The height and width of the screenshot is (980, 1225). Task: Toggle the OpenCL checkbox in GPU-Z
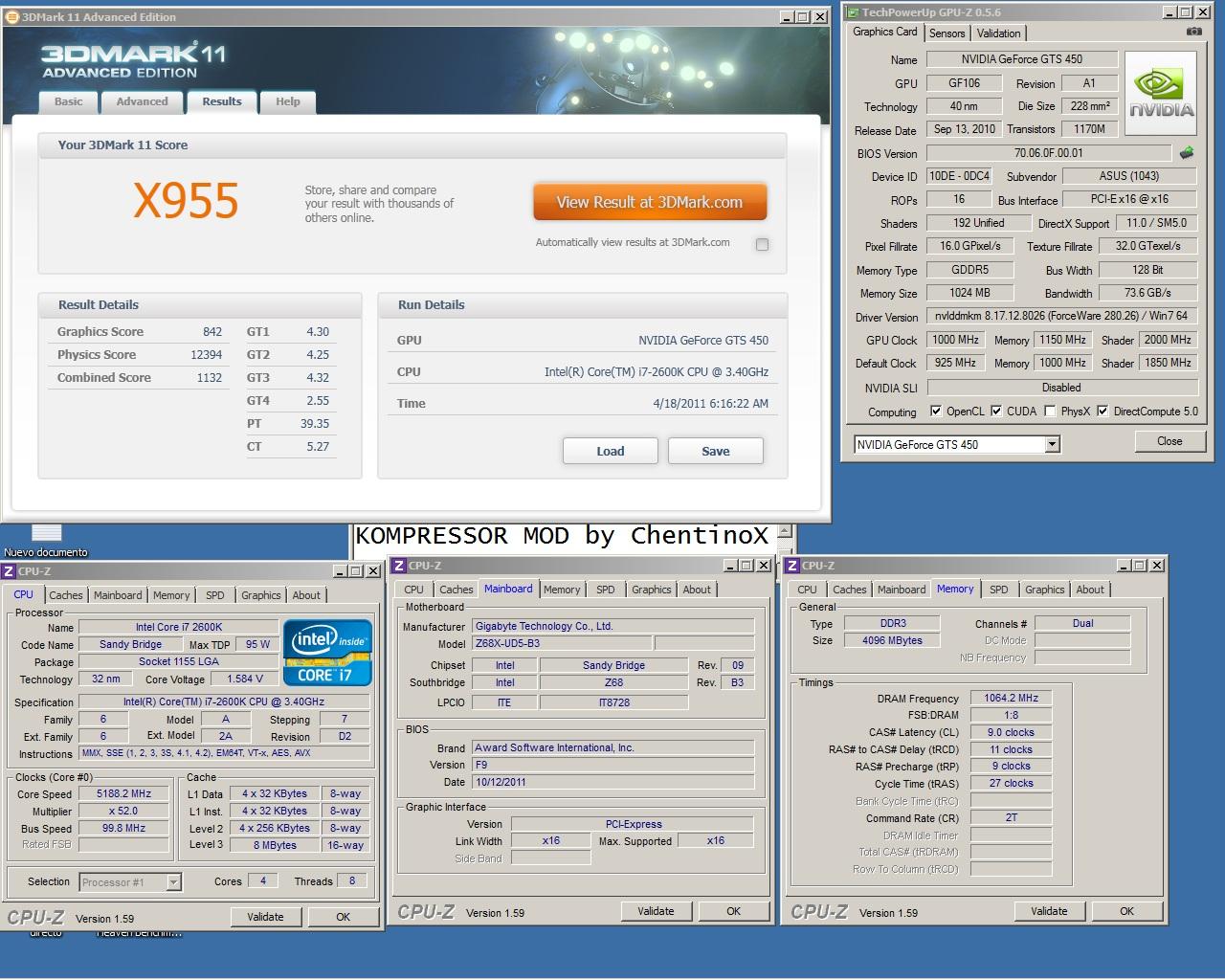point(936,412)
